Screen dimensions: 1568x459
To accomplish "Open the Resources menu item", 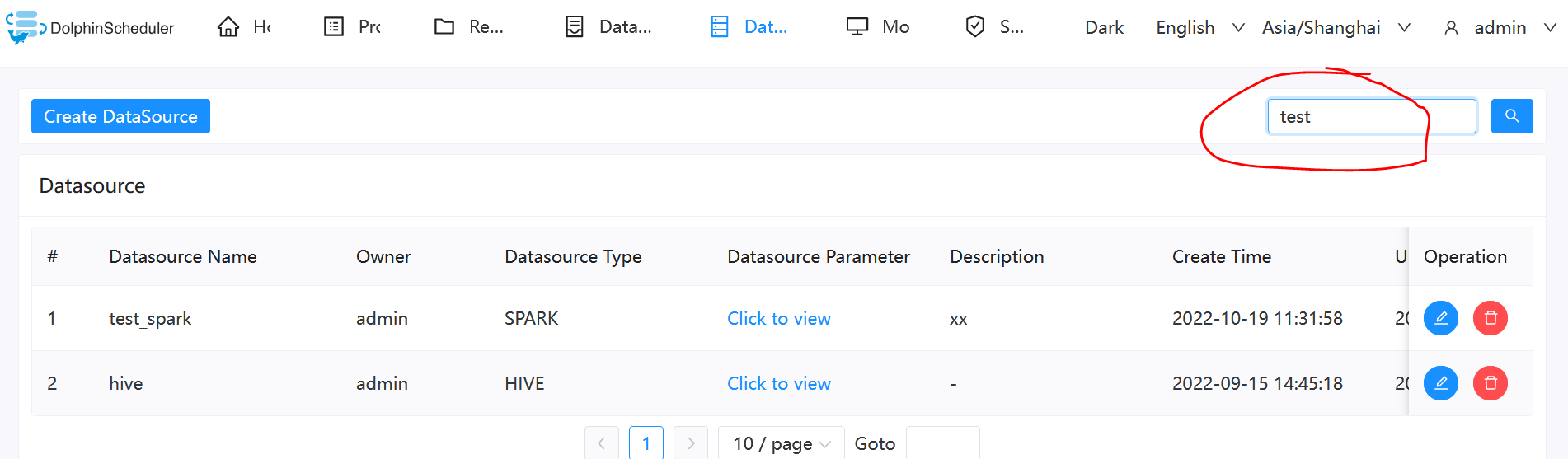I will coord(468,27).
